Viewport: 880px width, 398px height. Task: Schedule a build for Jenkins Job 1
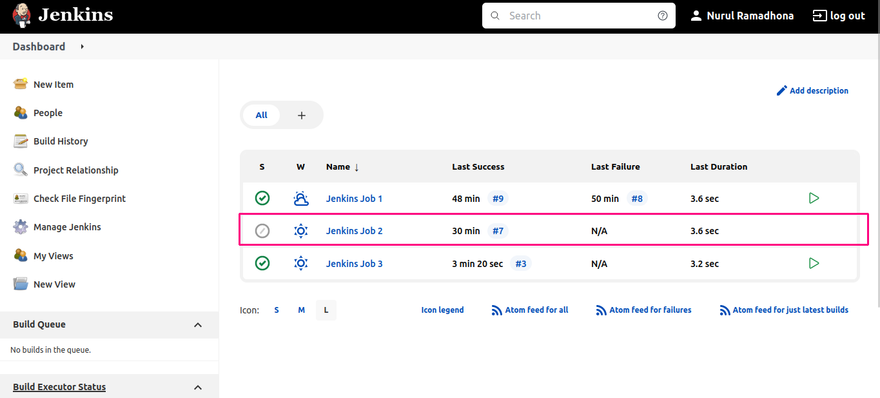coord(814,198)
